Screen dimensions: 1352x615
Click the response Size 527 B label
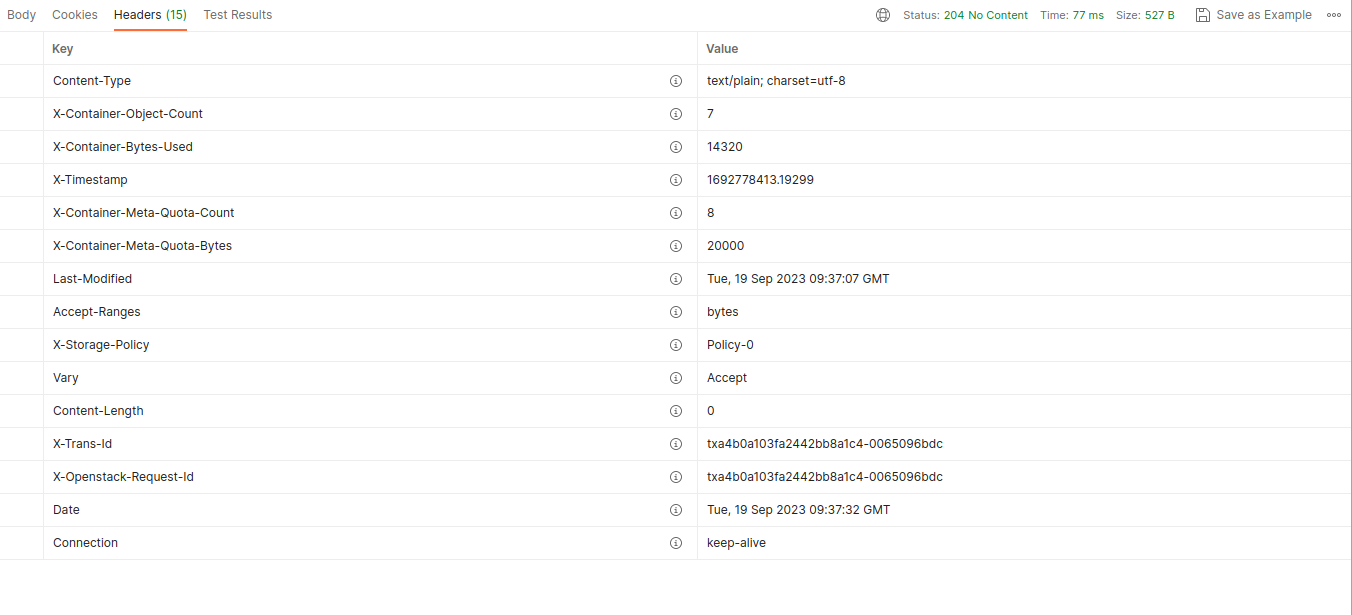pos(1145,15)
